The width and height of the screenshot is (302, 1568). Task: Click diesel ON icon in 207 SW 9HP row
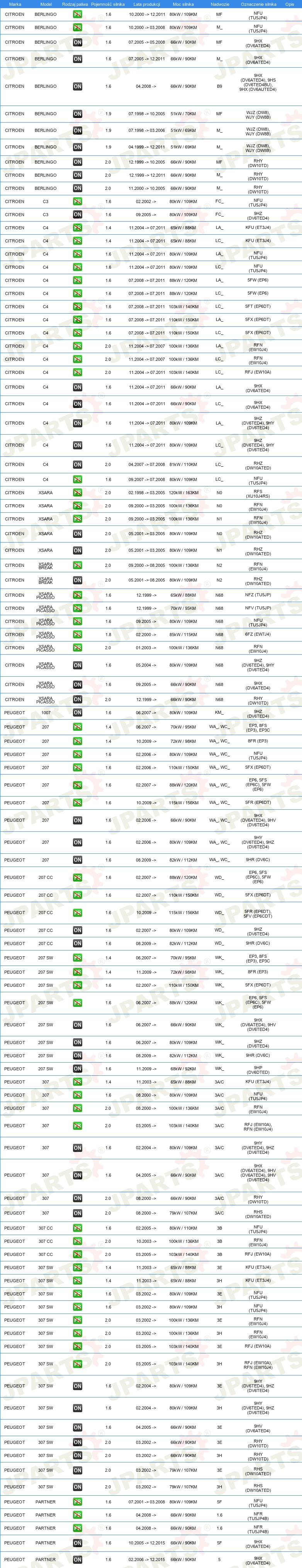77,1069
